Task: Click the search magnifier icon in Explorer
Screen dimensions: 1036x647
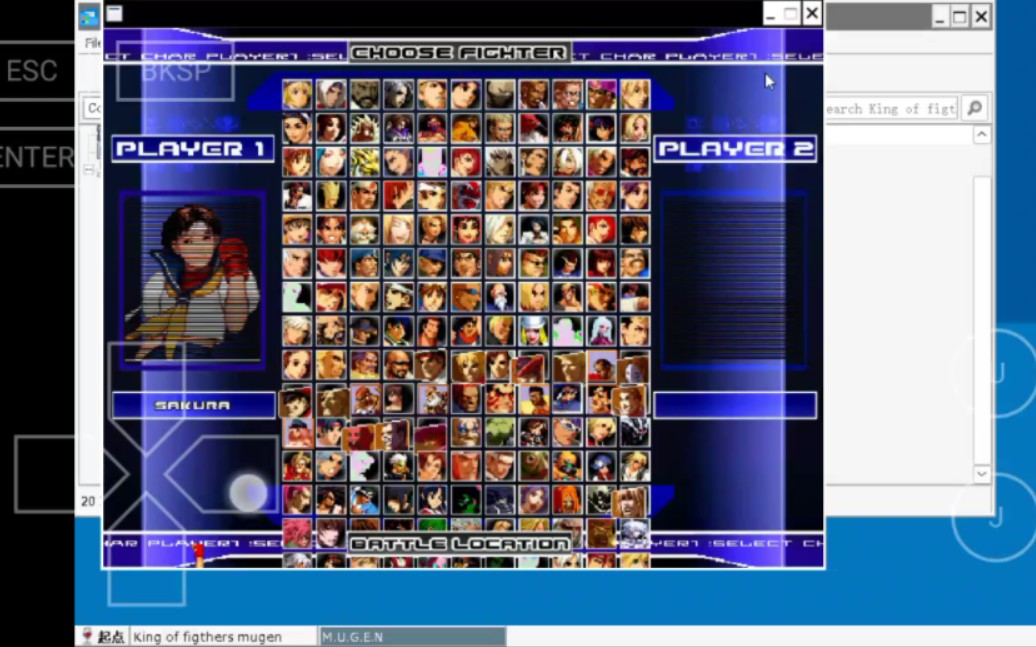Action: pyautogui.click(x=974, y=108)
